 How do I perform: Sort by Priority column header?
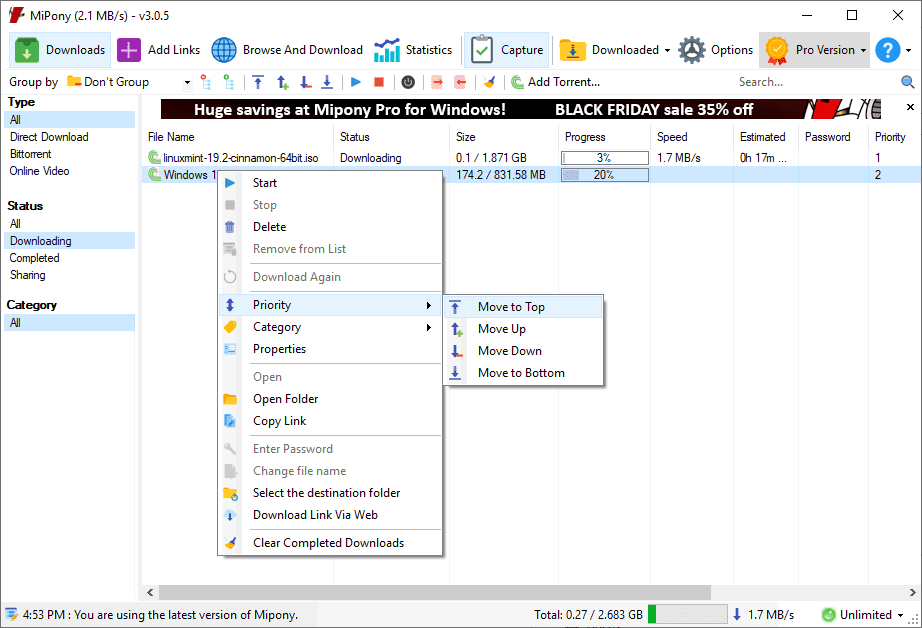pyautogui.click(x=894, y=137)
